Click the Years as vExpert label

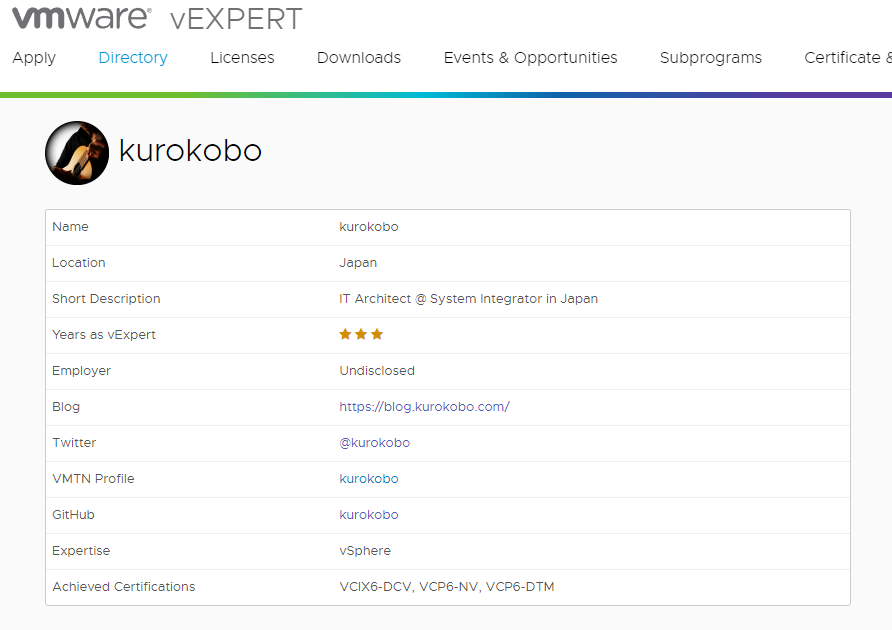point(104,335)
